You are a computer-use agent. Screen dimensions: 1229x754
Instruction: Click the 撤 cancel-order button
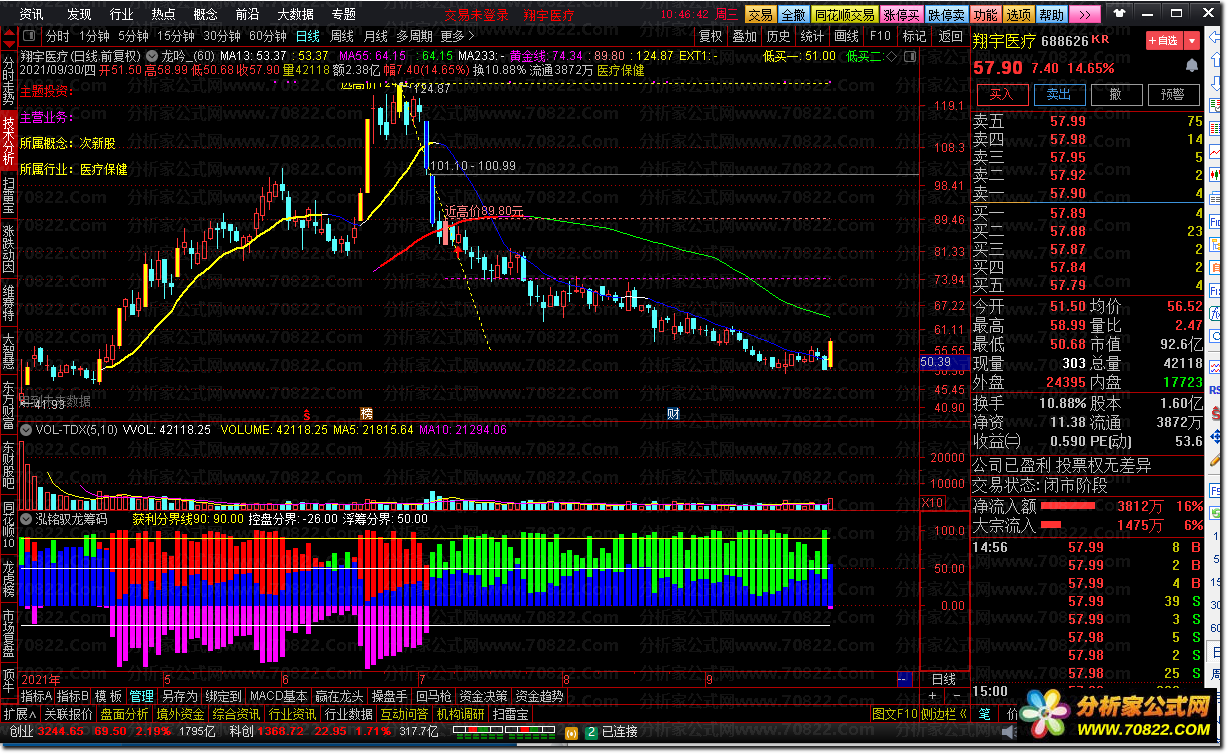(x=1116, y=94)
